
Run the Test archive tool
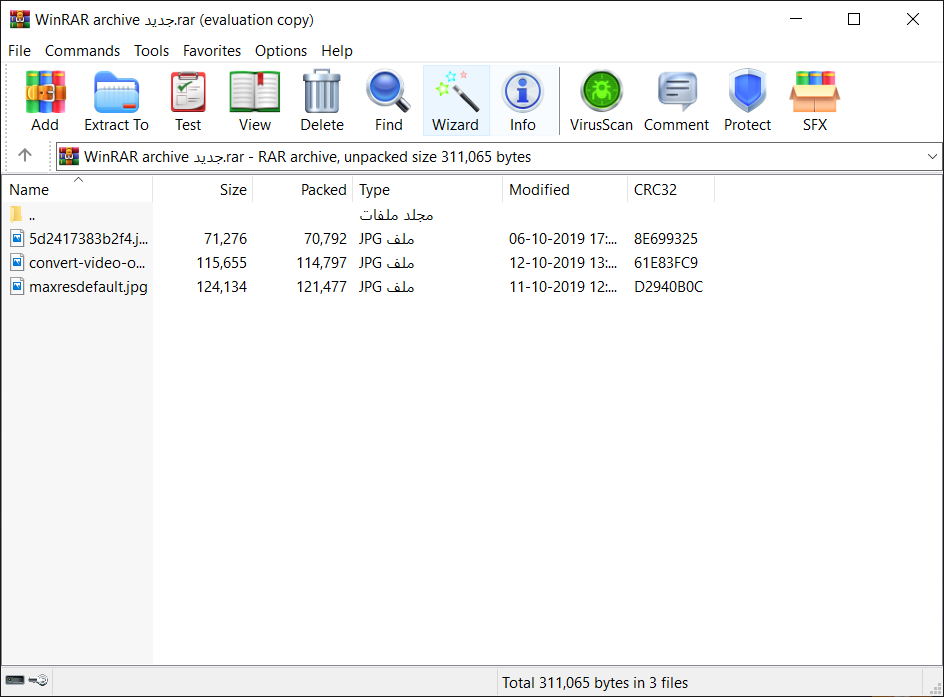click(188, 91)
